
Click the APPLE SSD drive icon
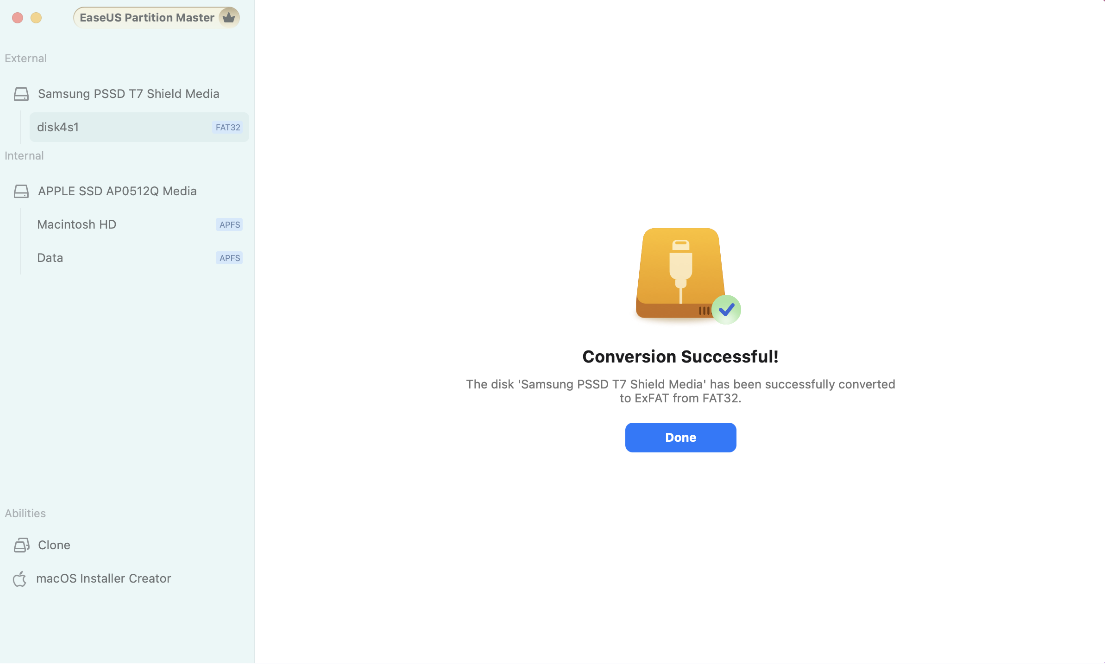tap(21, 191)
